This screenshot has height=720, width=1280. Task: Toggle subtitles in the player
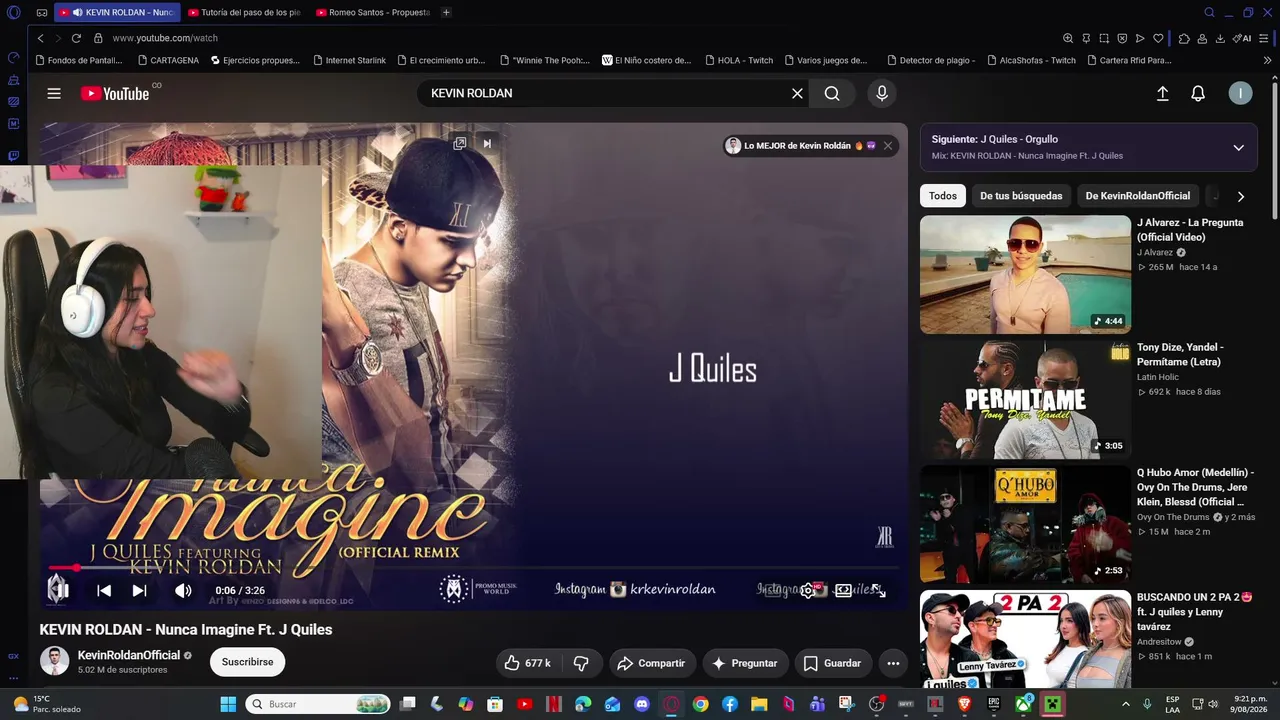point(773,590)
